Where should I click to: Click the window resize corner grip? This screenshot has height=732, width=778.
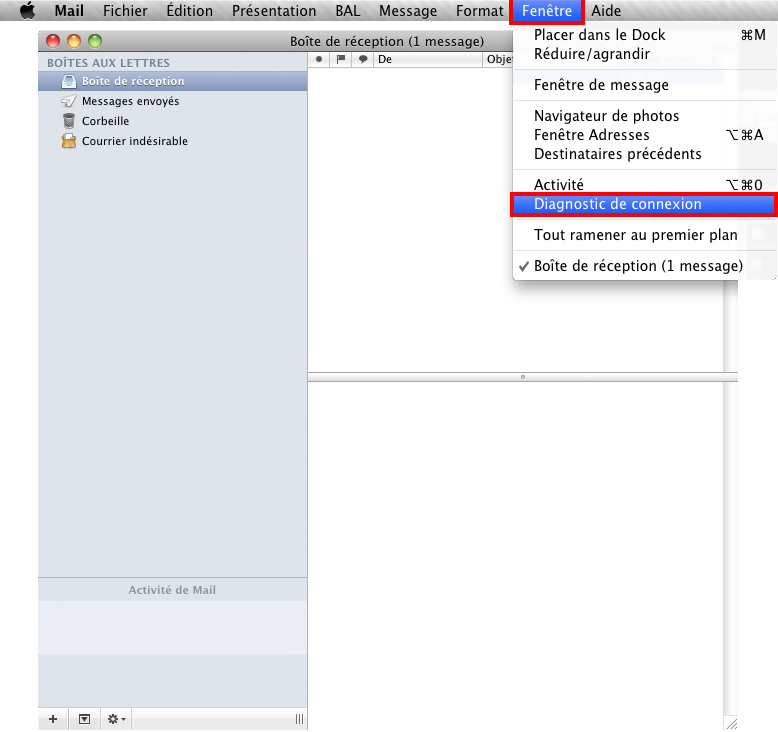[x=732, y=724]
